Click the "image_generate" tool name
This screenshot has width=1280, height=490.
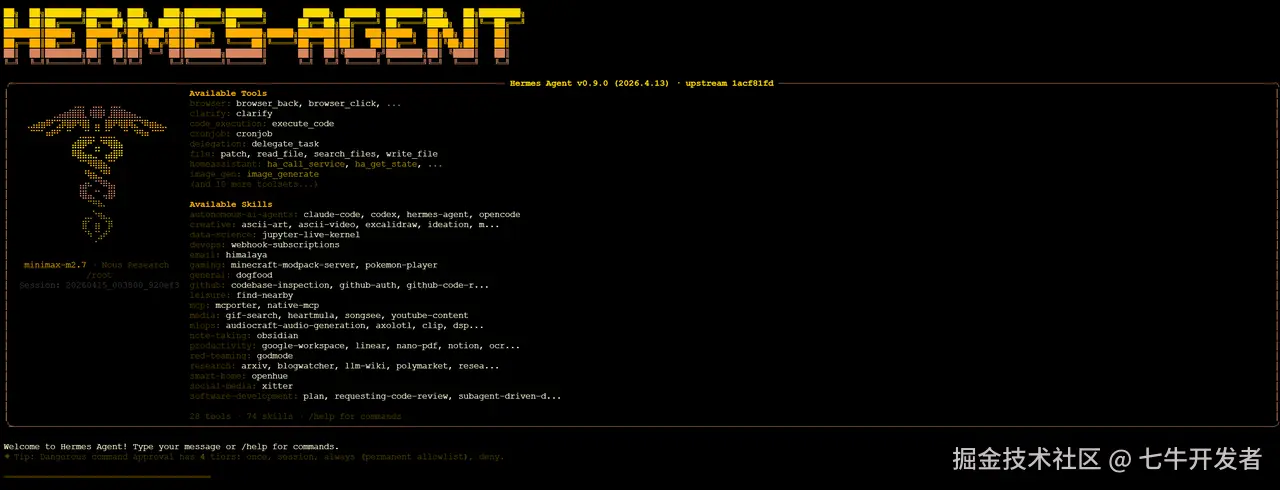pos(283,174)
